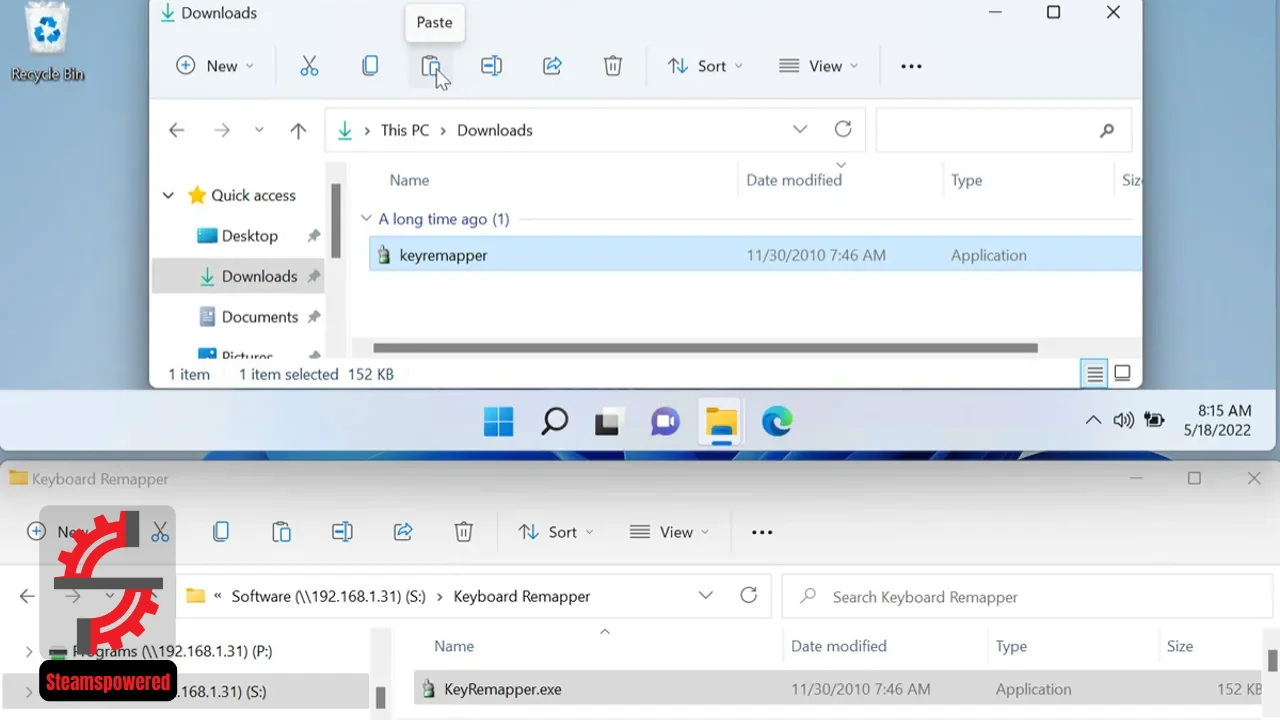The width and height of the screenshot is (1280, 720).
Task: Click the Share icon in Keyboard Remapper window
Action: click(x=403, y=532)
